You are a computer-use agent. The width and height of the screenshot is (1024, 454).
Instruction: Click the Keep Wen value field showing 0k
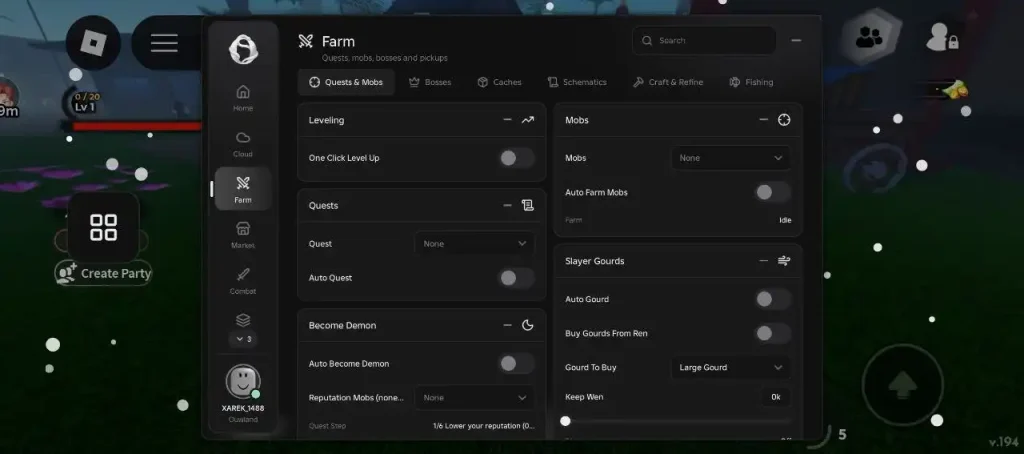pos(776,397)
